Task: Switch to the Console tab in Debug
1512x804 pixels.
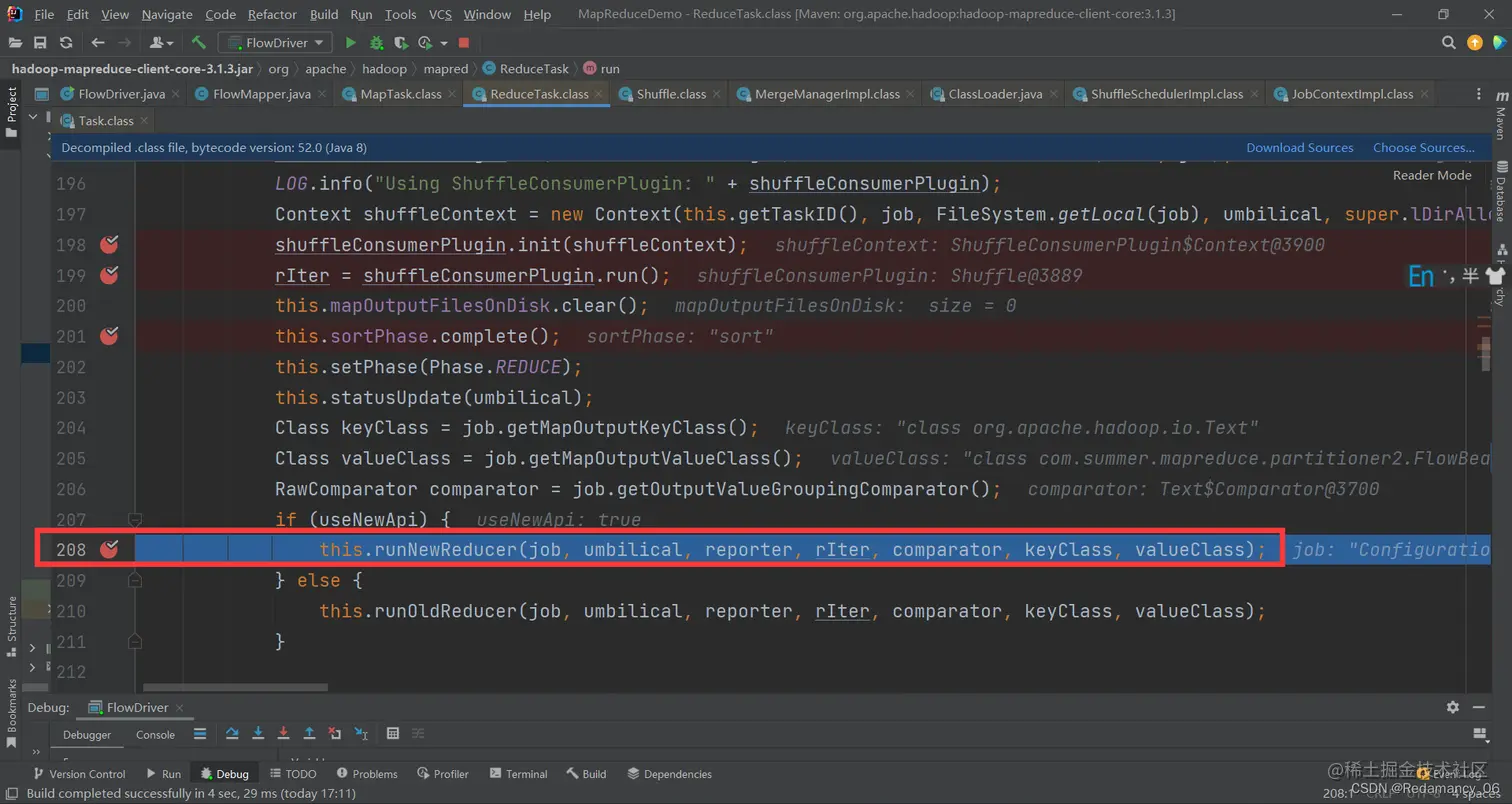Action: click(x=155, y=734)
